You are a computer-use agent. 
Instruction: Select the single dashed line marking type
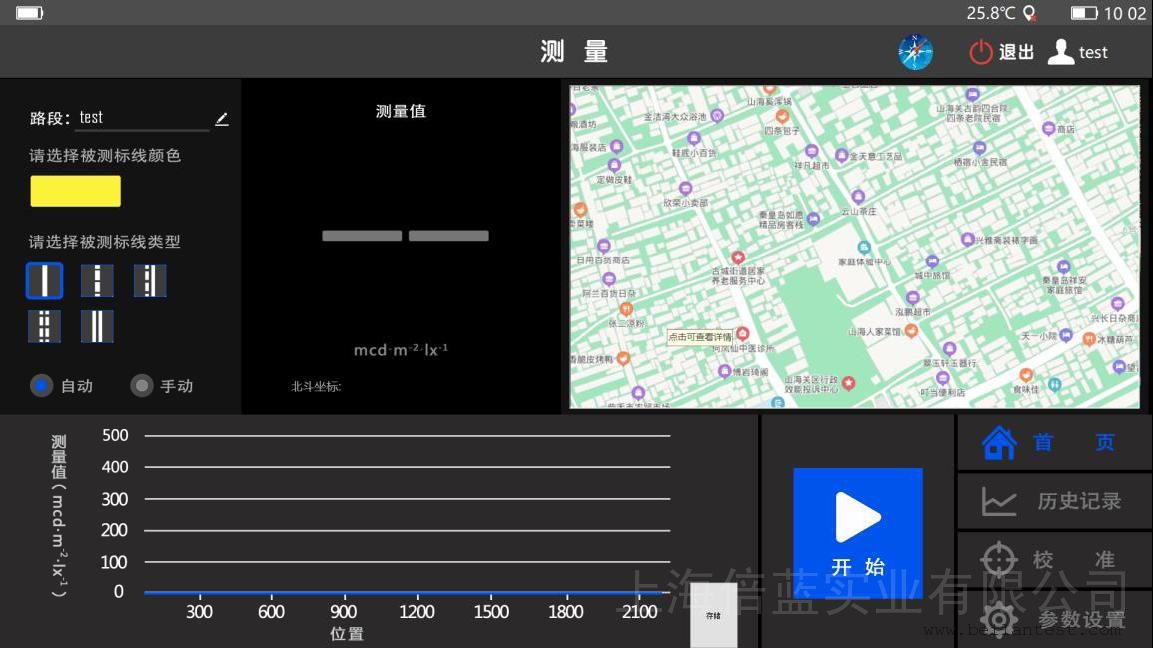97,281
